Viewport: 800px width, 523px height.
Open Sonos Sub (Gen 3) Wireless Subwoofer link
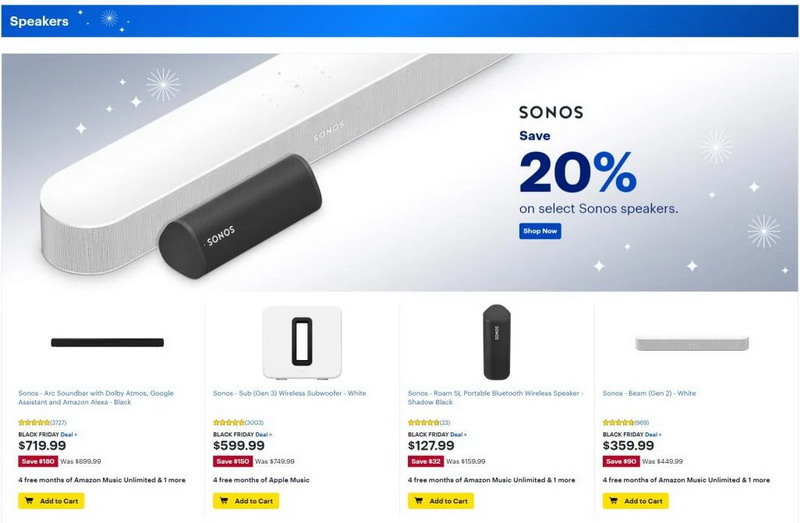(289, 393)
